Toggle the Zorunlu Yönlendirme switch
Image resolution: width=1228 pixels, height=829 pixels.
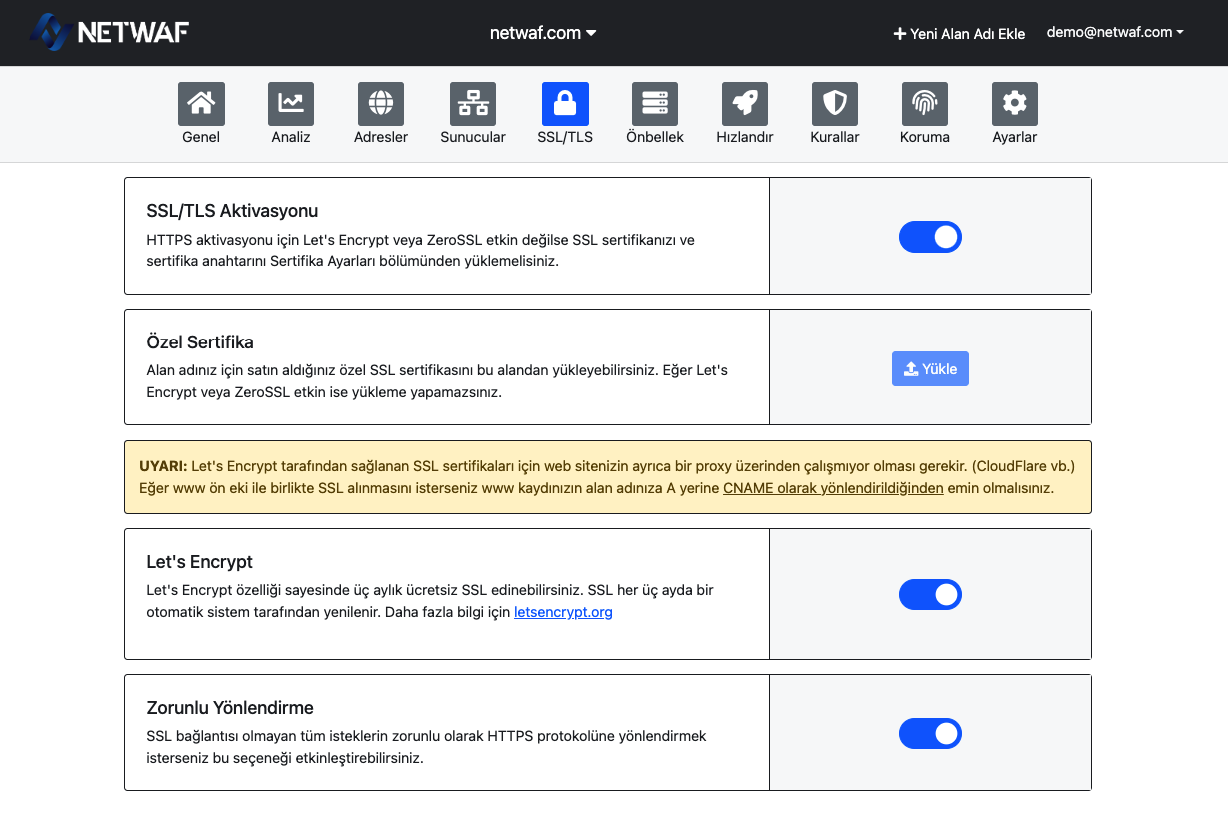tap(930, 733)
